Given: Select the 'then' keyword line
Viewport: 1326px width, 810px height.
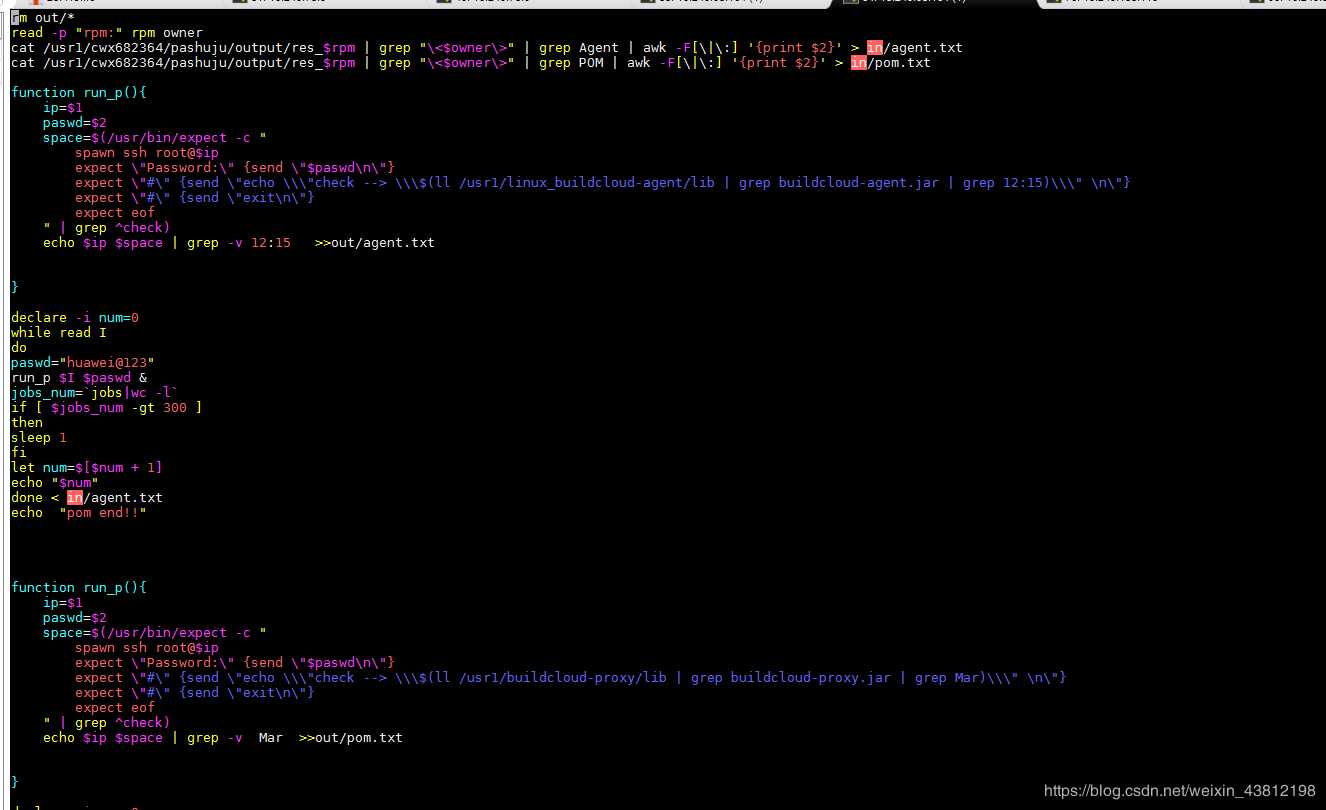Looking at the screenshot, I should pyautogui.click(x=27, y=422).
